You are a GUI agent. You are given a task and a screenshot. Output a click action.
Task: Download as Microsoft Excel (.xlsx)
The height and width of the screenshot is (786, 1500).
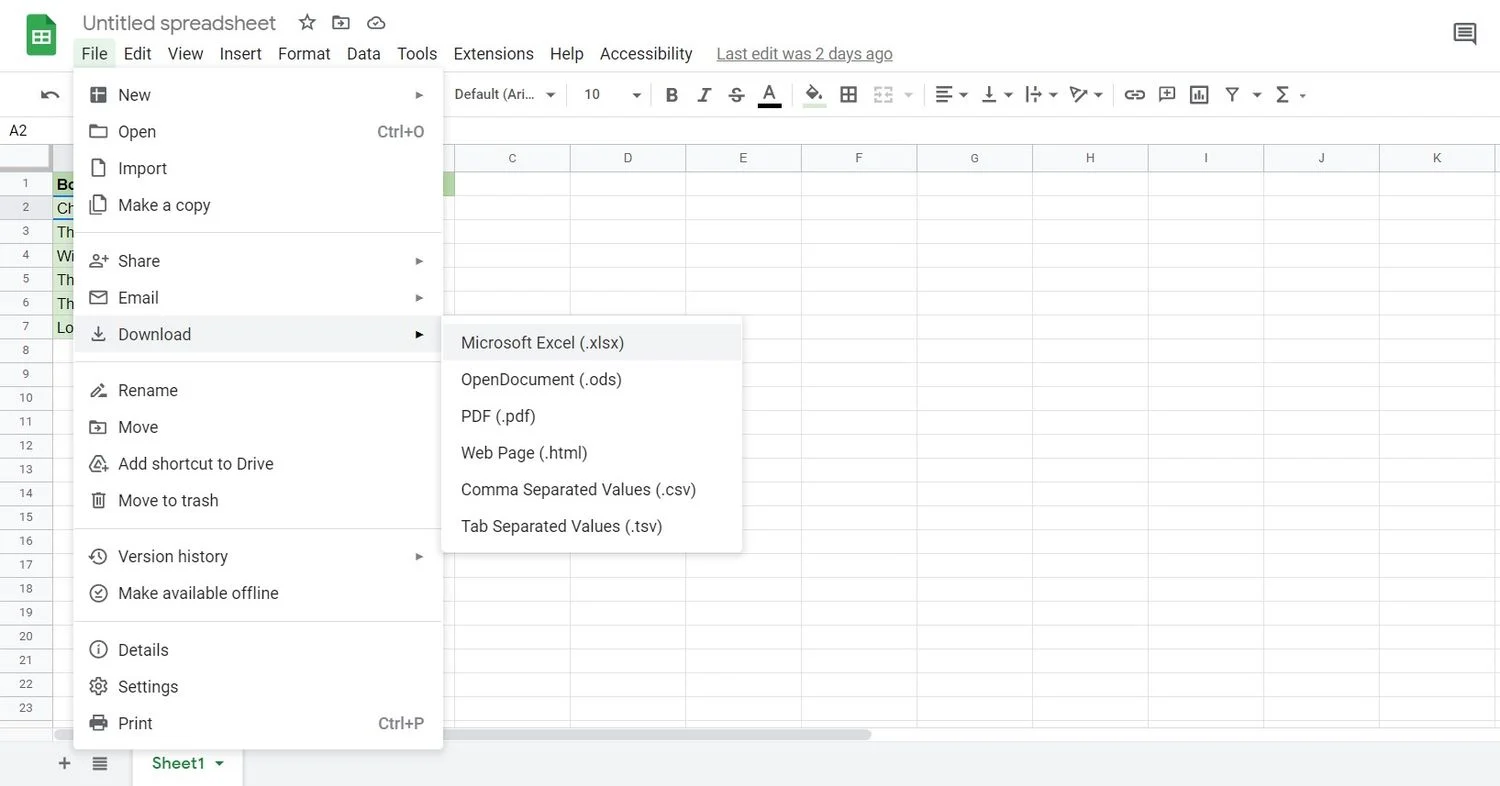[x=592, y=343]
